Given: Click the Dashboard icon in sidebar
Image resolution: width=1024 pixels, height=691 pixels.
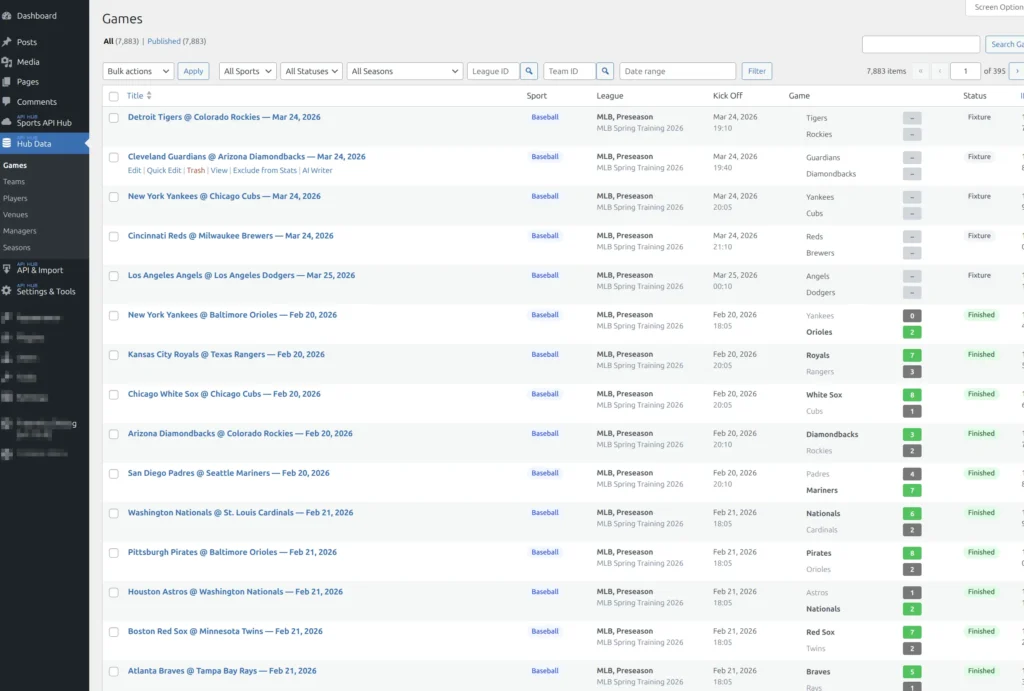Looking at the screenshot, I should (7, 16).
